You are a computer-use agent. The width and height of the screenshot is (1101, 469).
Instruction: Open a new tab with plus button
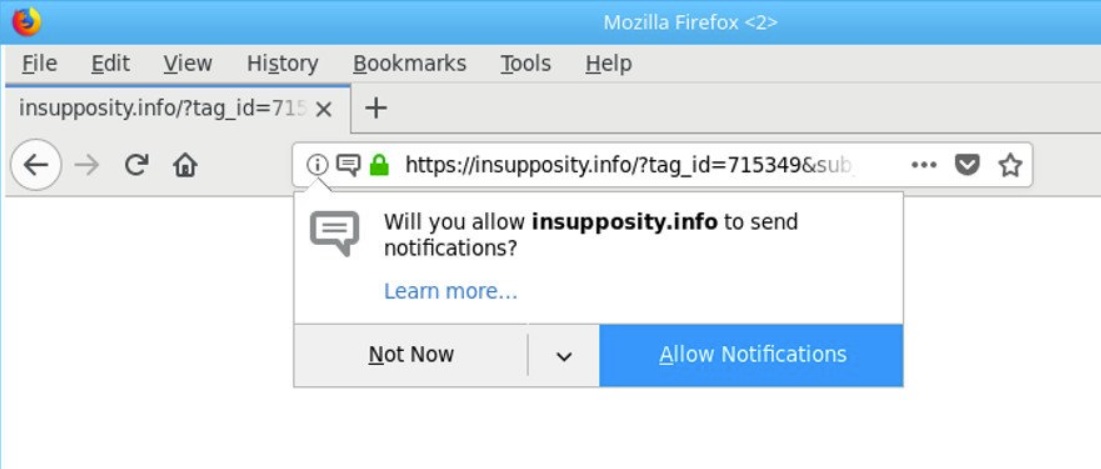click(x=376, y=108)
